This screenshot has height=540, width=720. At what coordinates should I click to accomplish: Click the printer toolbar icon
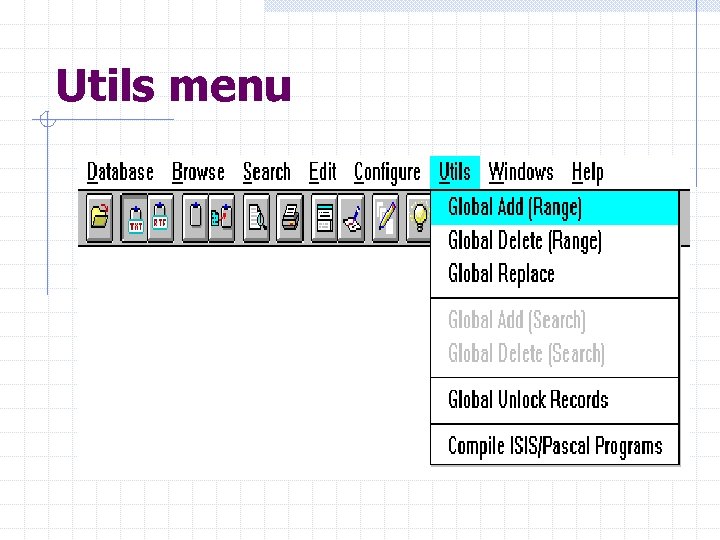[x=290, y=217]
